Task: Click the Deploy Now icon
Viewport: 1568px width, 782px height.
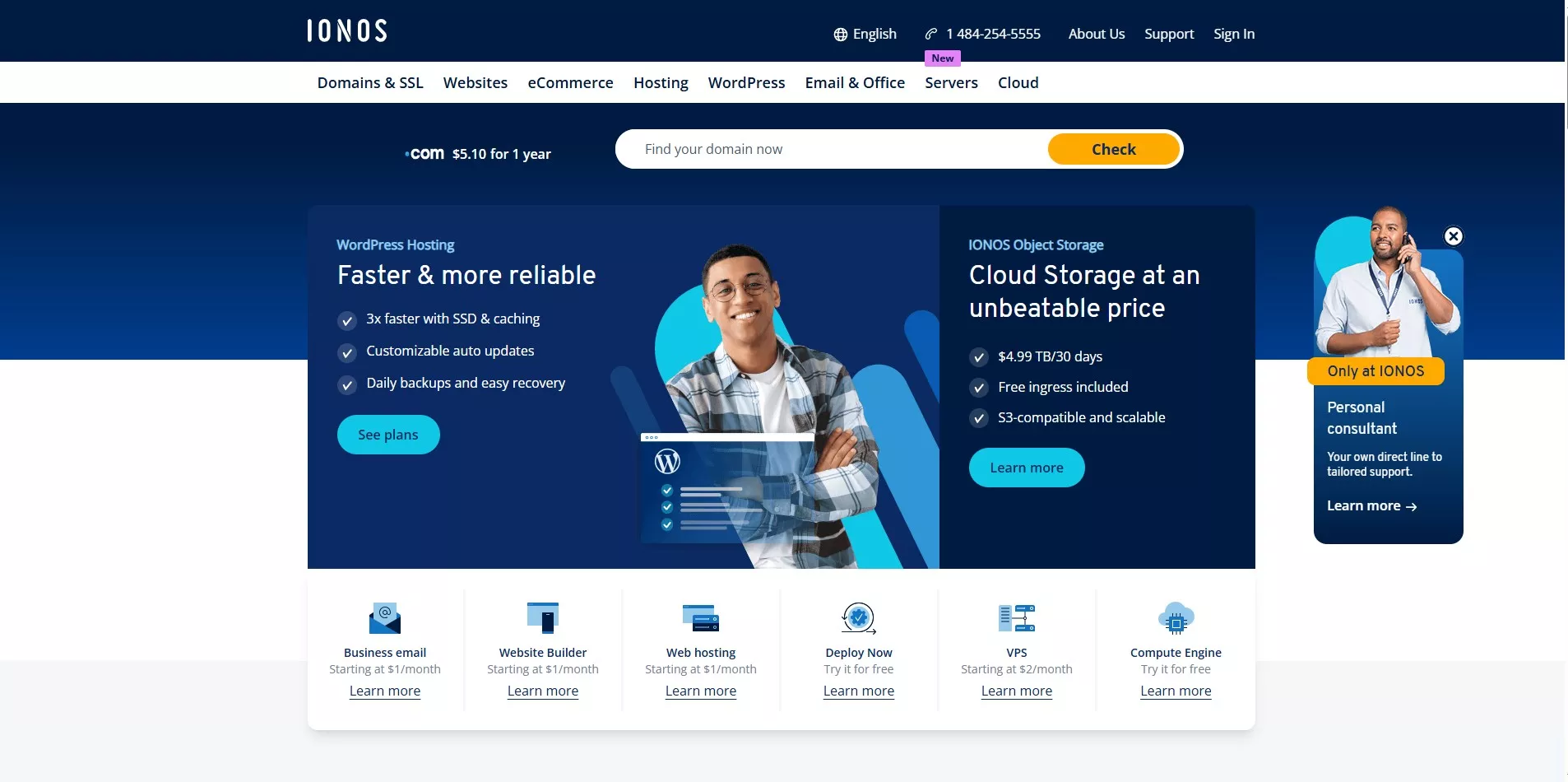Action: [858, 617]
